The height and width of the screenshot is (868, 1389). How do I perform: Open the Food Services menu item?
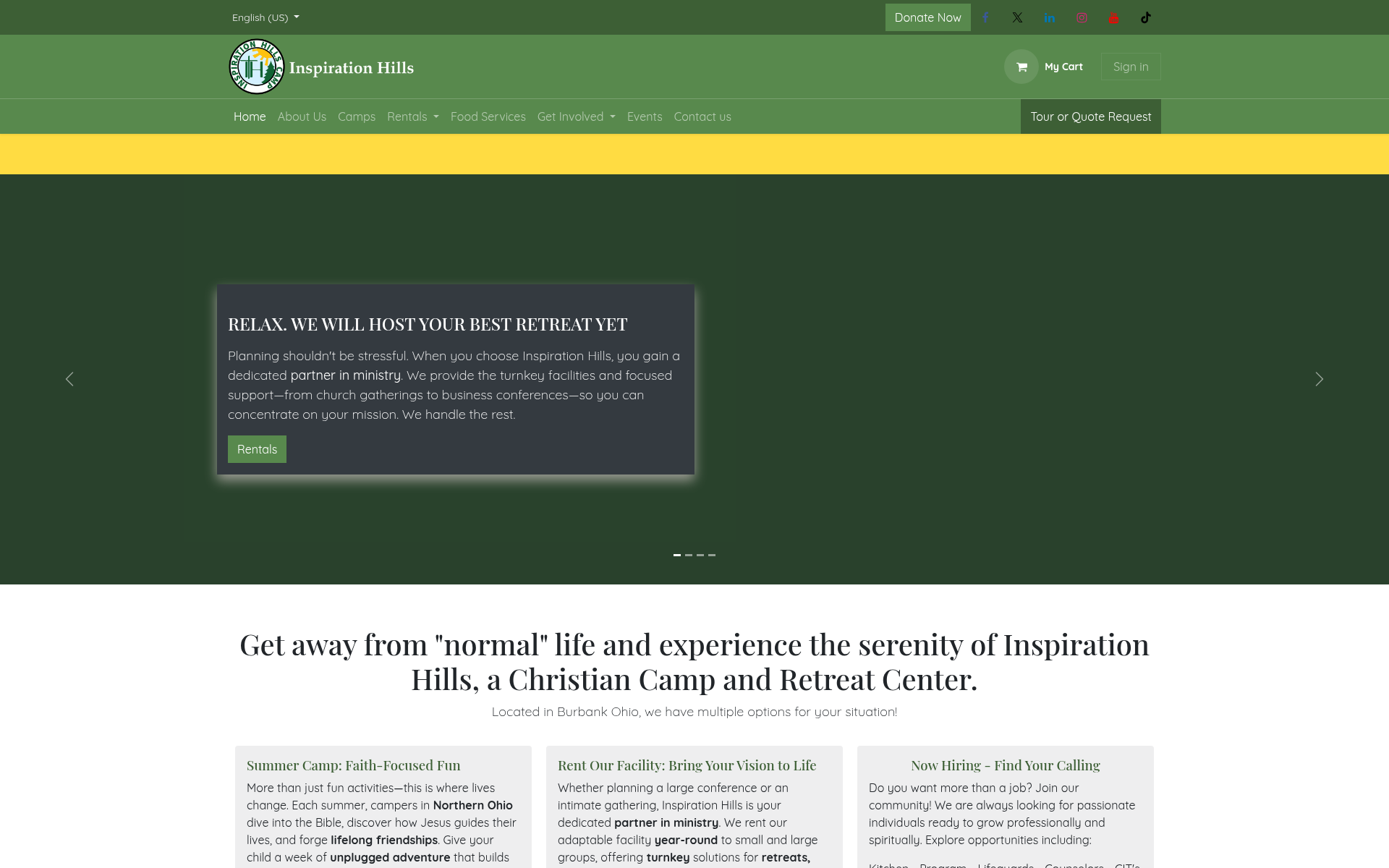click(488, 116)
